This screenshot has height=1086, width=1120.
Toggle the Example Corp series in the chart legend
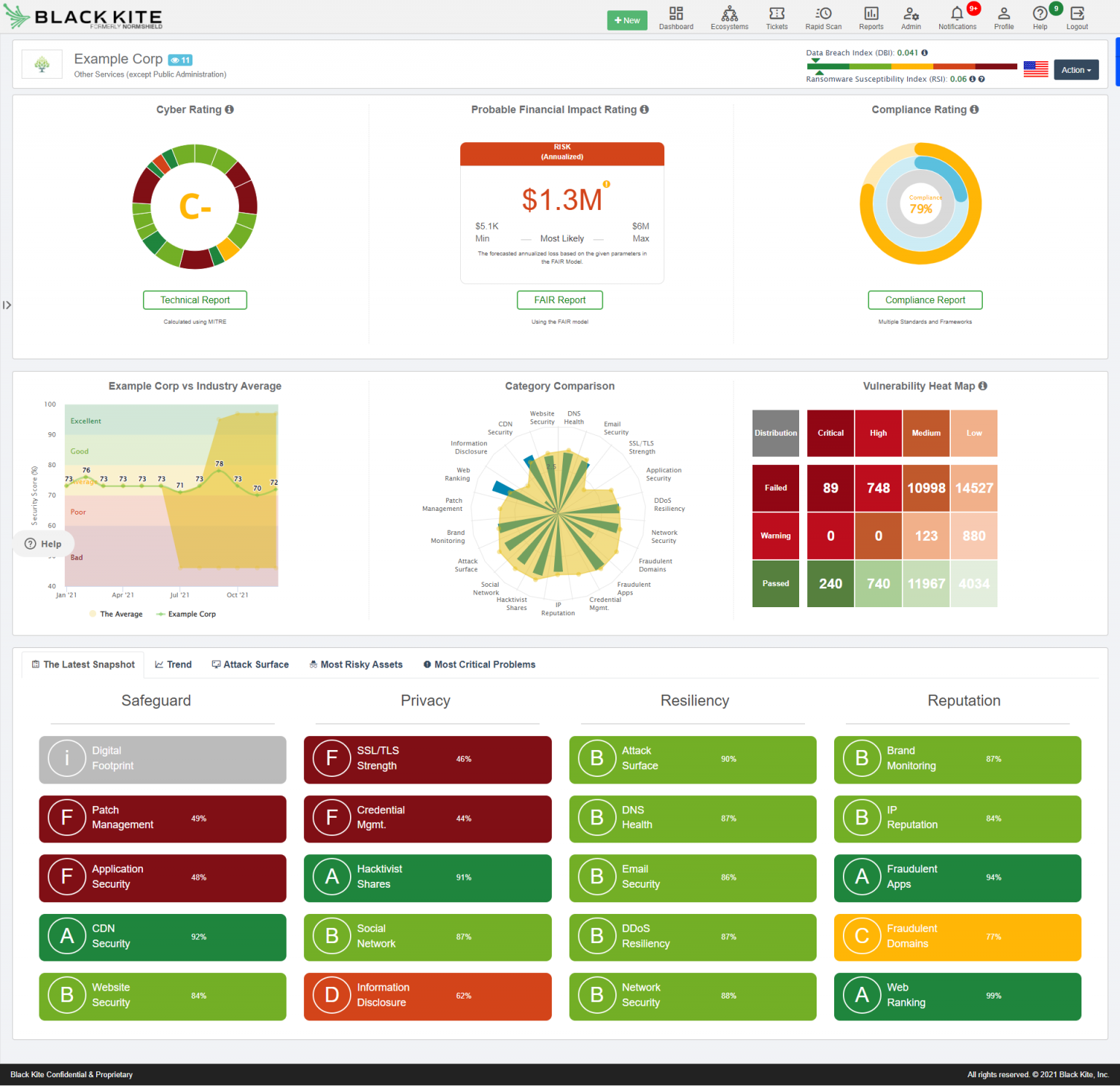[186, 614]
